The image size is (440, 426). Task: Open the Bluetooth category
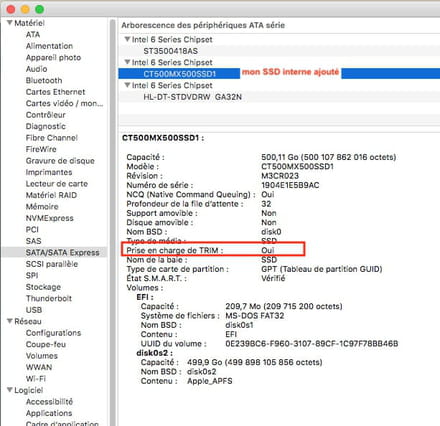[x=44, y=80]
